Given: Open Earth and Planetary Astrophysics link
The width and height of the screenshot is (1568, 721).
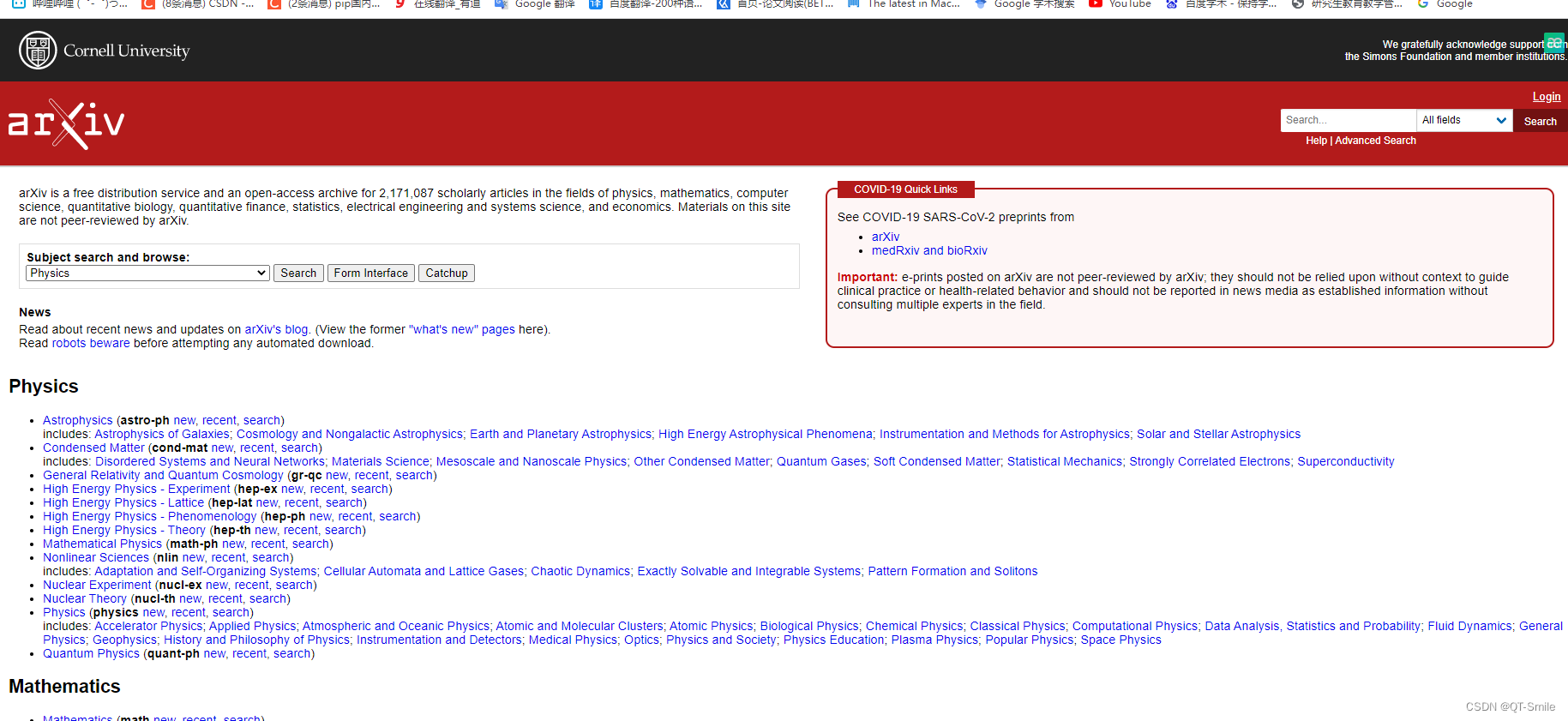Looking at the screenshot, I should (561, 434).
